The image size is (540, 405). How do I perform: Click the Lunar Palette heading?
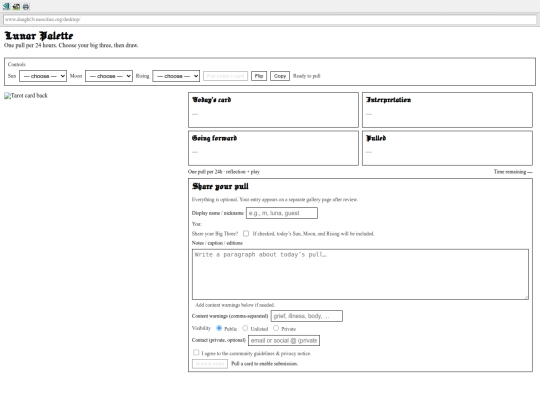(x=39, y=36)
